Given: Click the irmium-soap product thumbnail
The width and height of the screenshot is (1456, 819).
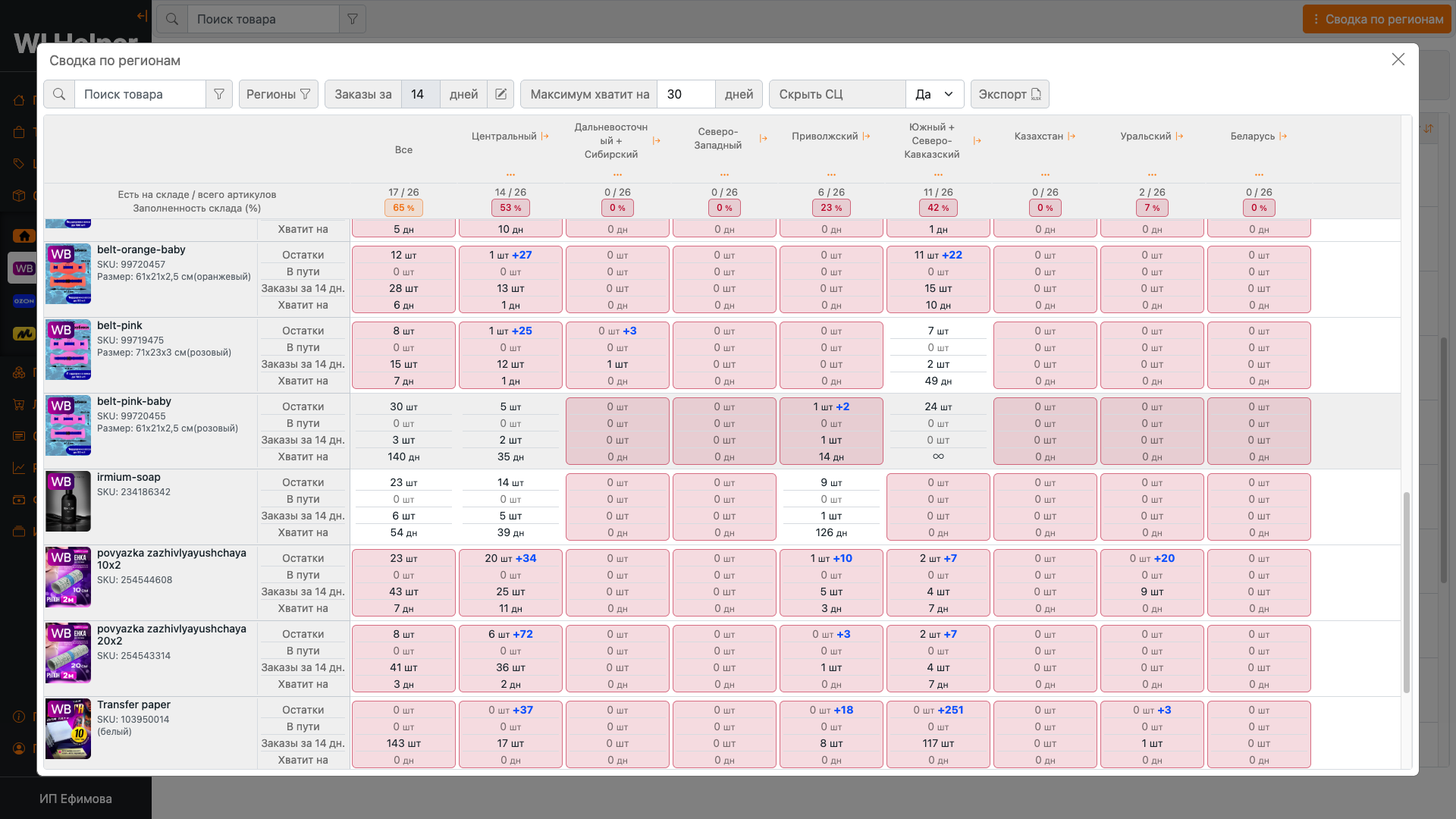Looking at the screenshot, I should (68, 501).
